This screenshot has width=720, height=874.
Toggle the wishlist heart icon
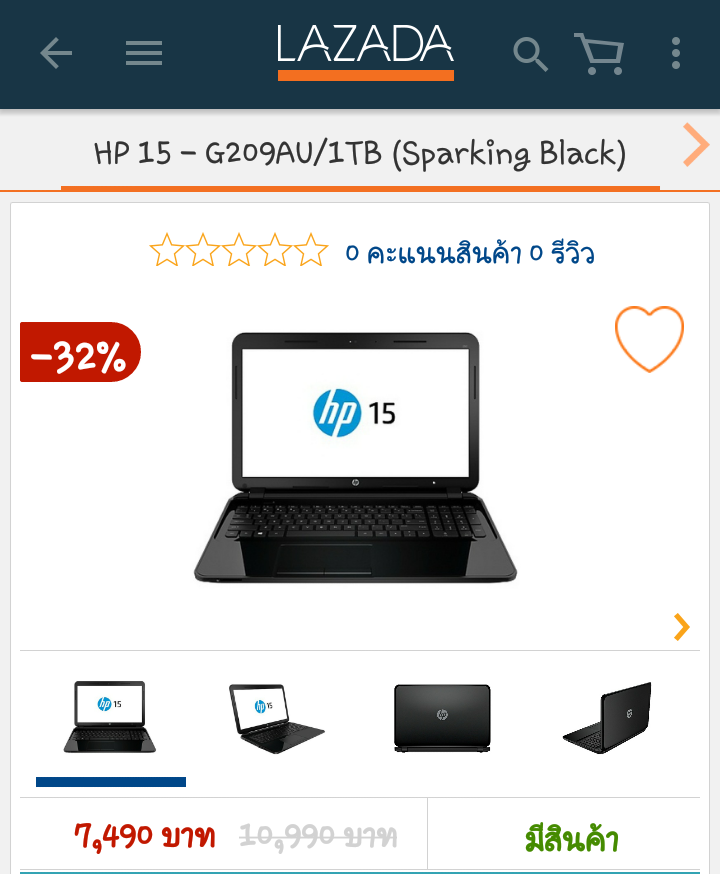click(649, 339)
